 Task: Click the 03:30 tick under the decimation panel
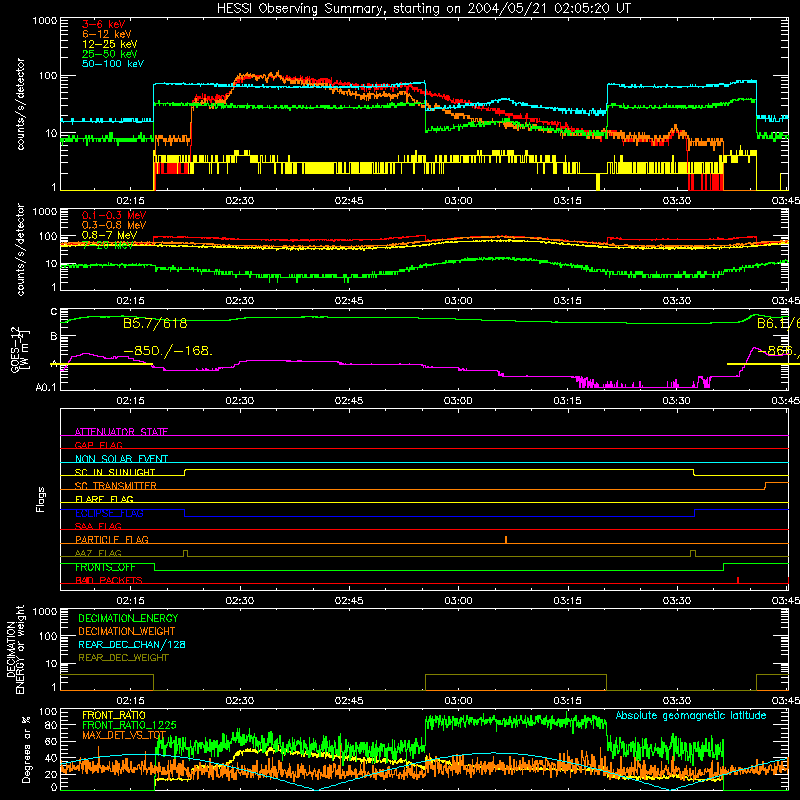[x=677, y=701]
